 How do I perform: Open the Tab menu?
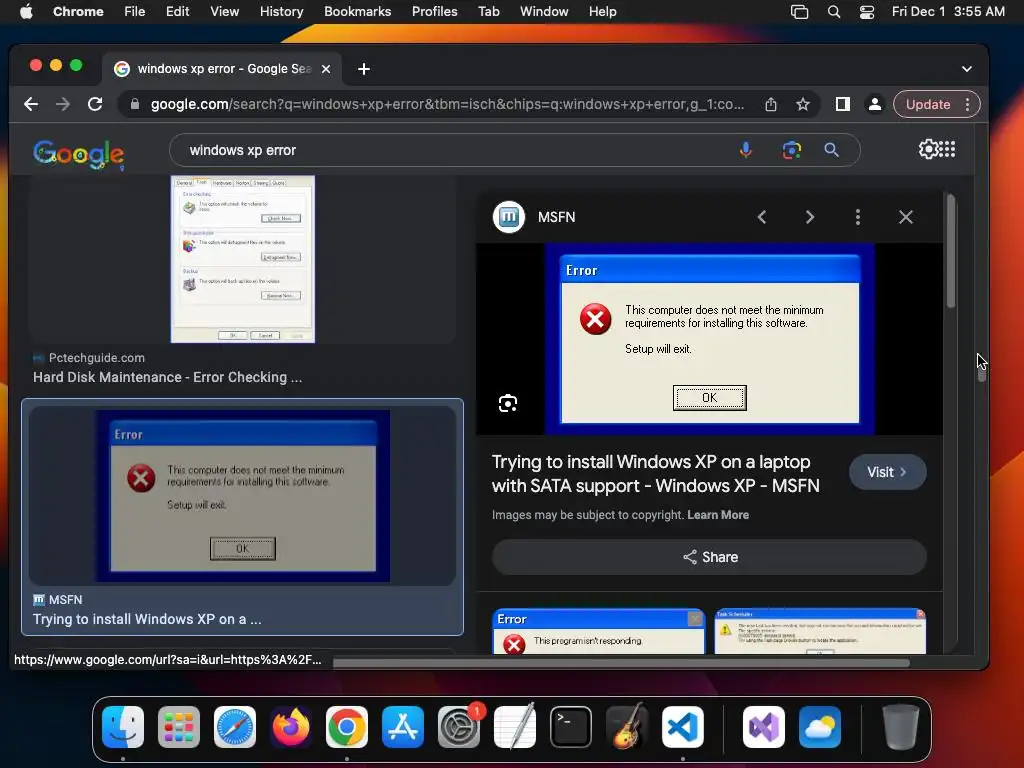pos(488,12)
